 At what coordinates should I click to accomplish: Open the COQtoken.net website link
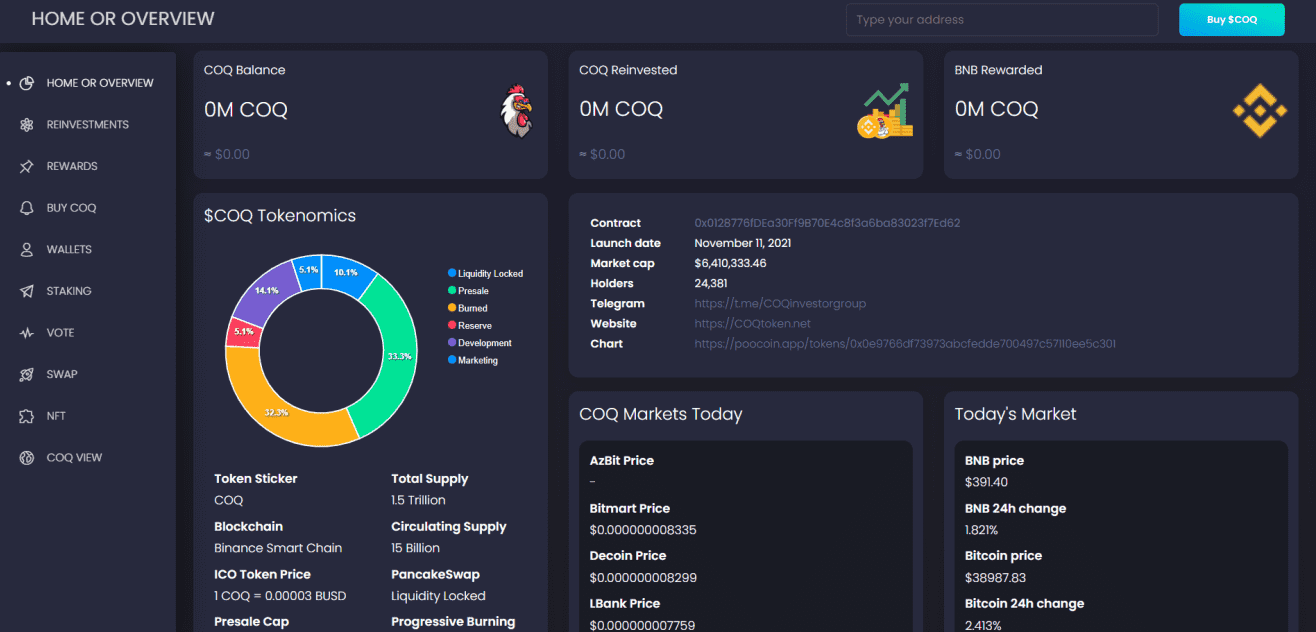(753, 323)
